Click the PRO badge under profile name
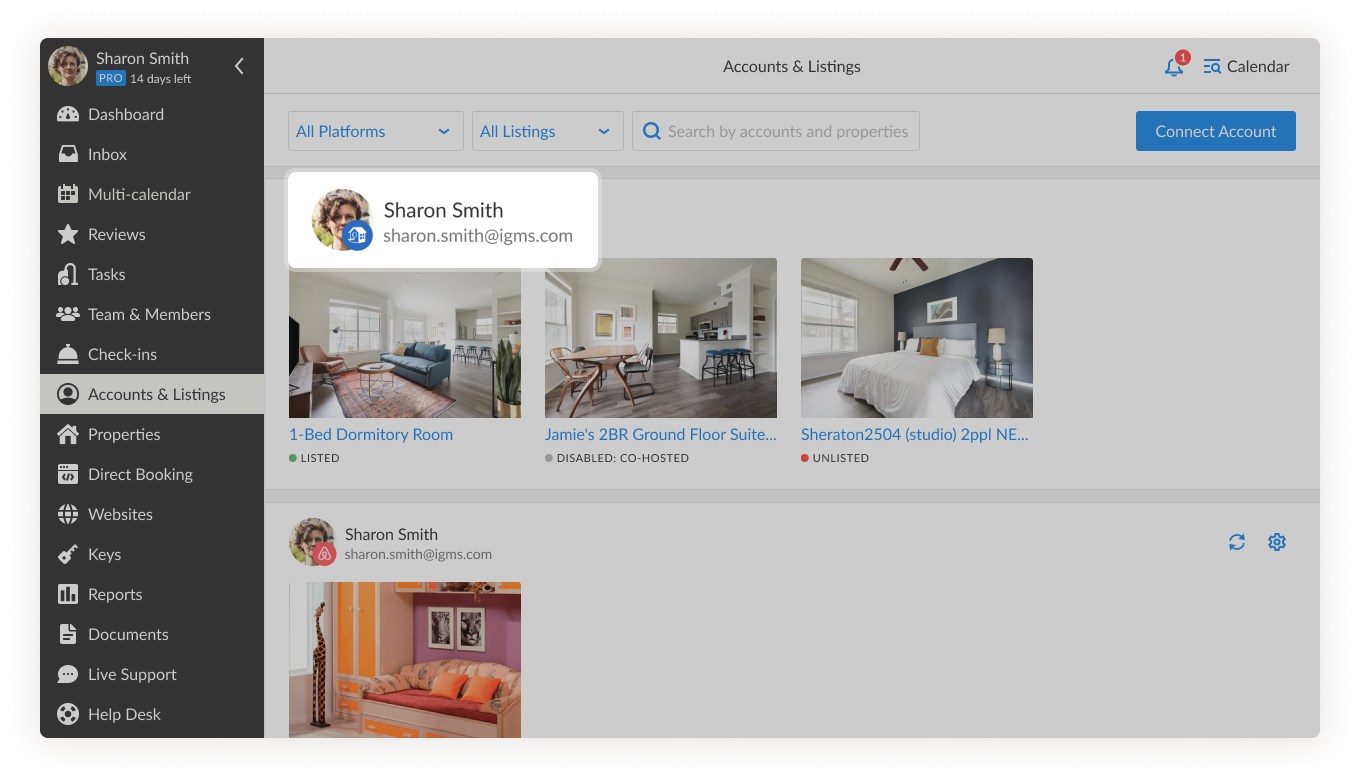 click(110, 79)
